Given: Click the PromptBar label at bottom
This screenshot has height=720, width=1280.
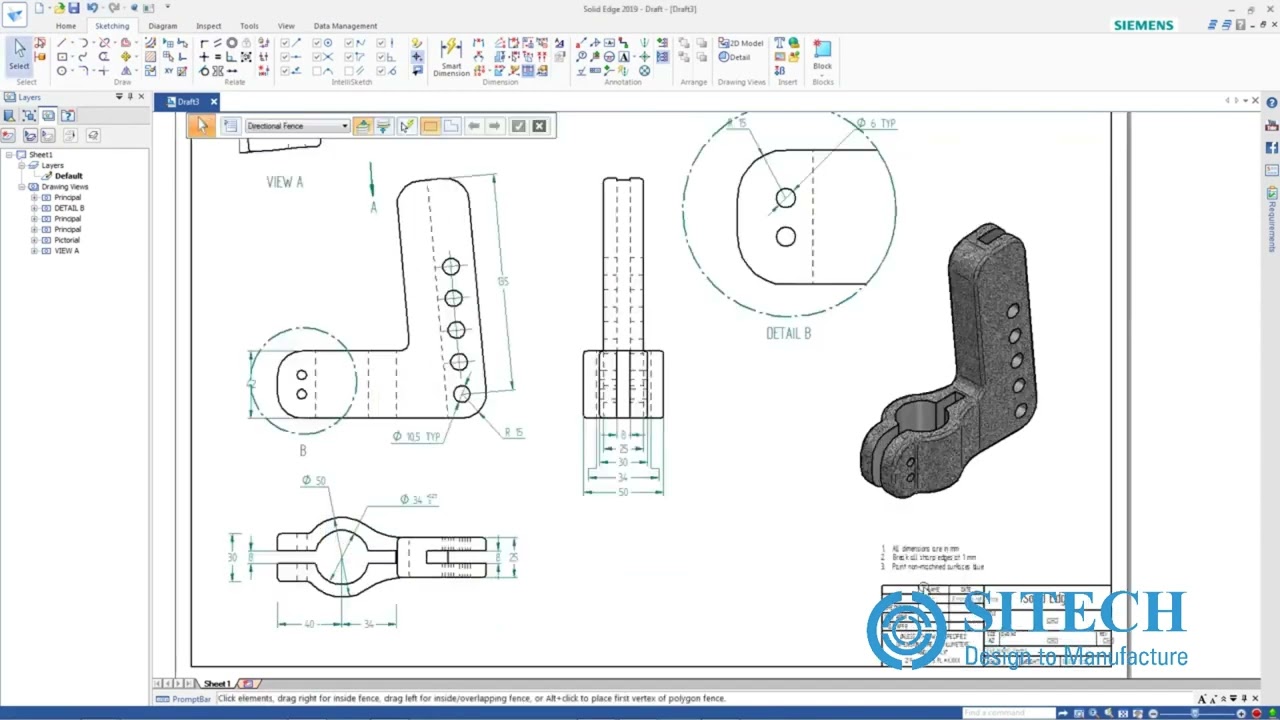Looking at the screenshot, I should [x=191, y=699].
